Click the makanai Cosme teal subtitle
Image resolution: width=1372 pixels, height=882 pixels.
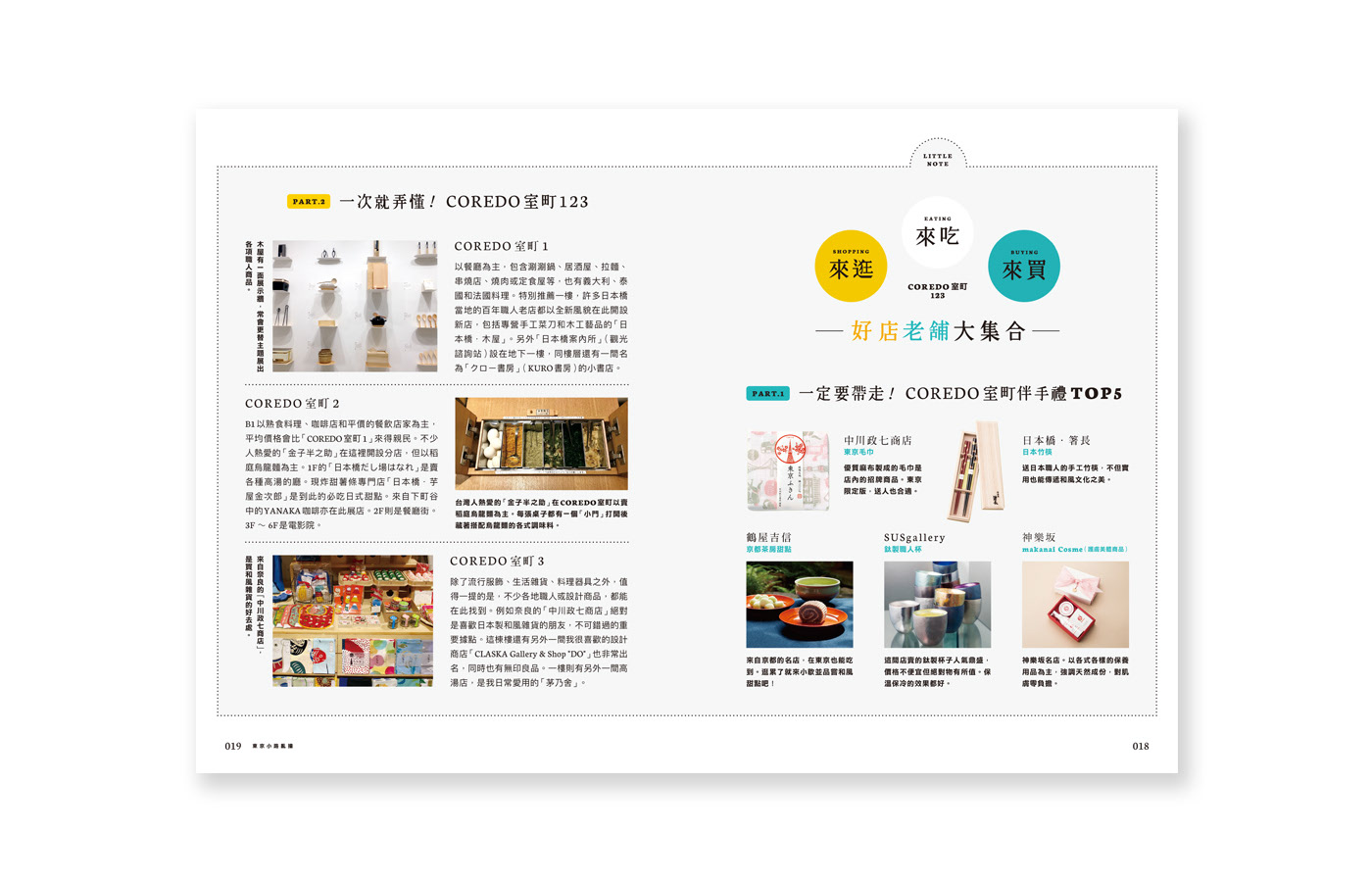tap(1075, 550)
